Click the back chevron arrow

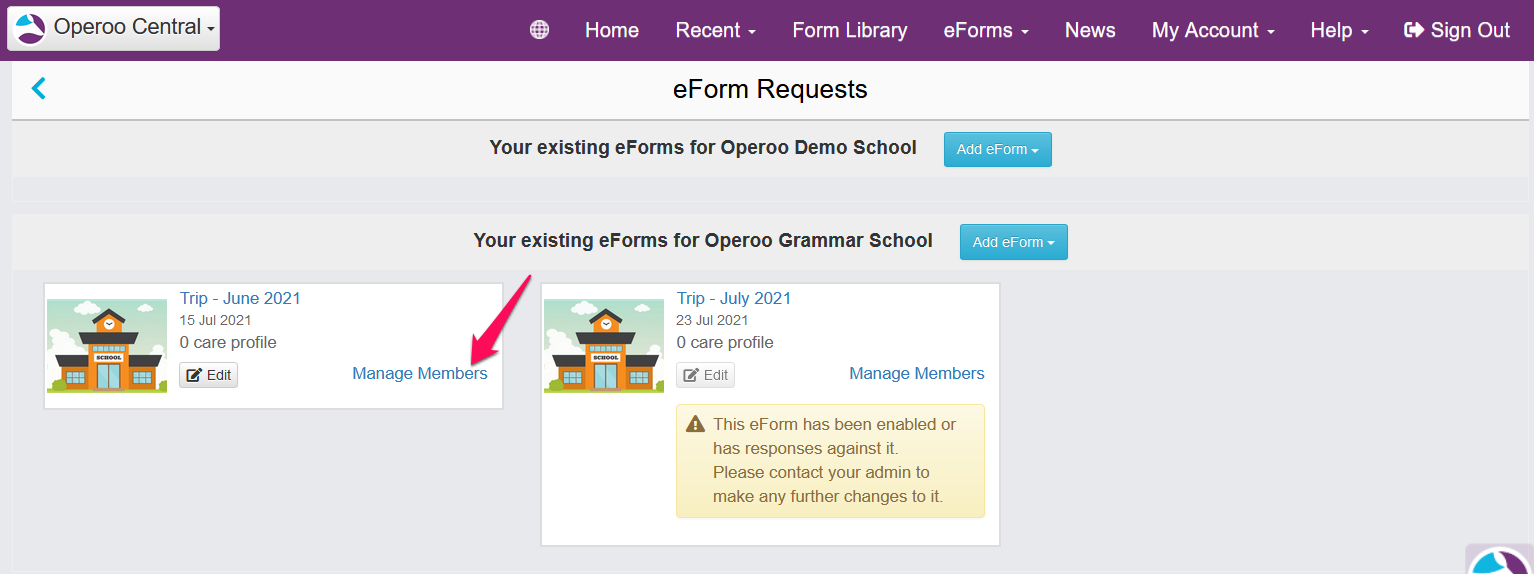coord(39,89)
